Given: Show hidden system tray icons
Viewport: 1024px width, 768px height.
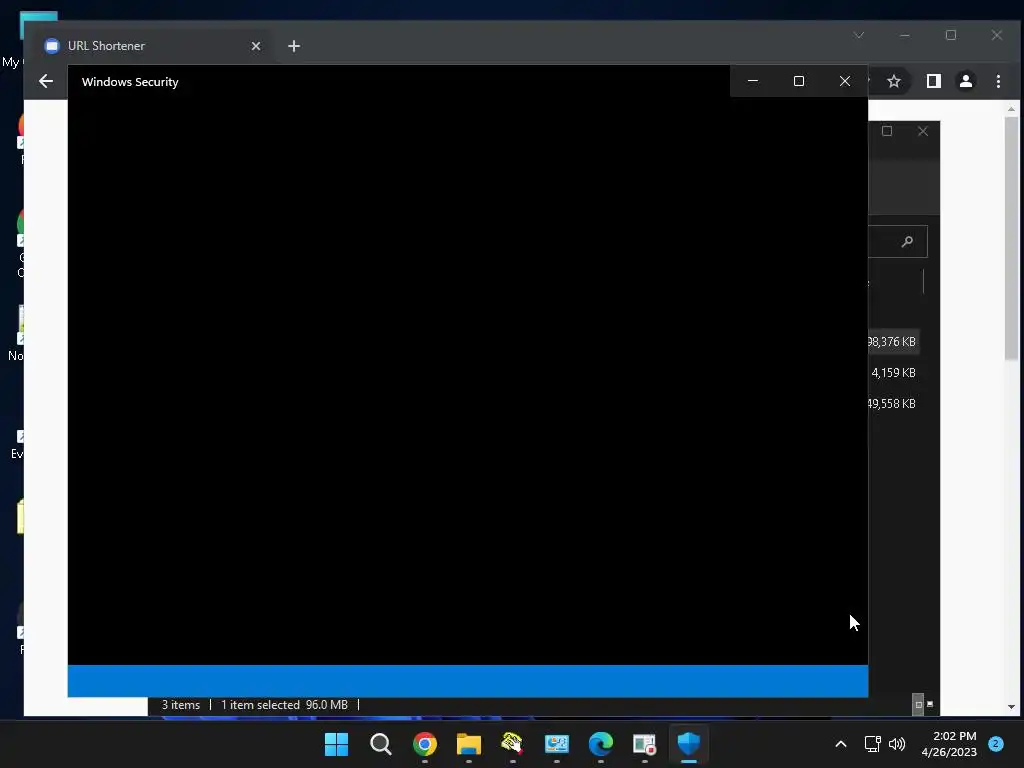Looking at the screenshot, I should point(841,744).
